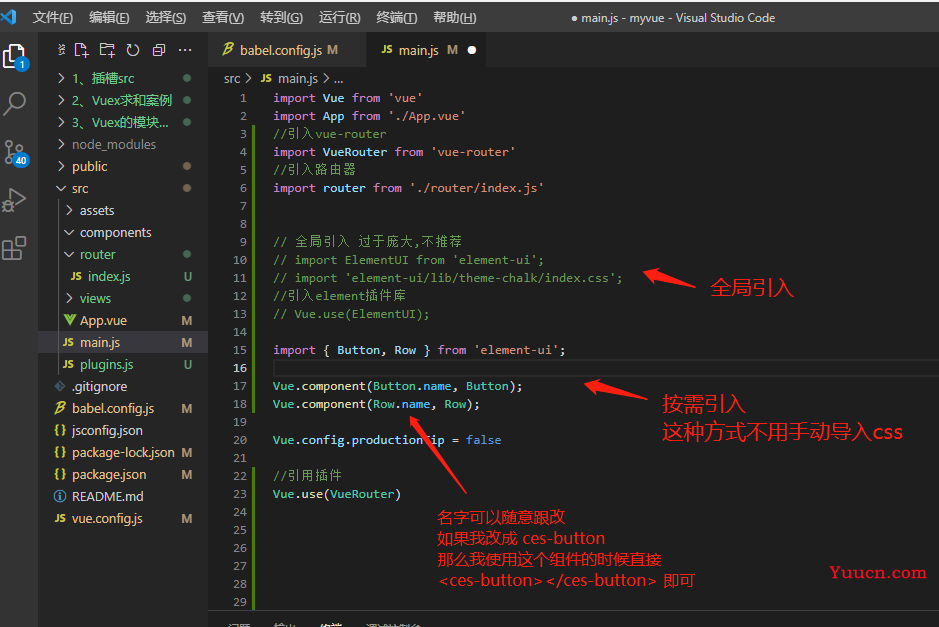This screenshot has height=627, width=939.
Task: Click the braces icon beside jsconfig.json
Action: [x=60, y=430]
